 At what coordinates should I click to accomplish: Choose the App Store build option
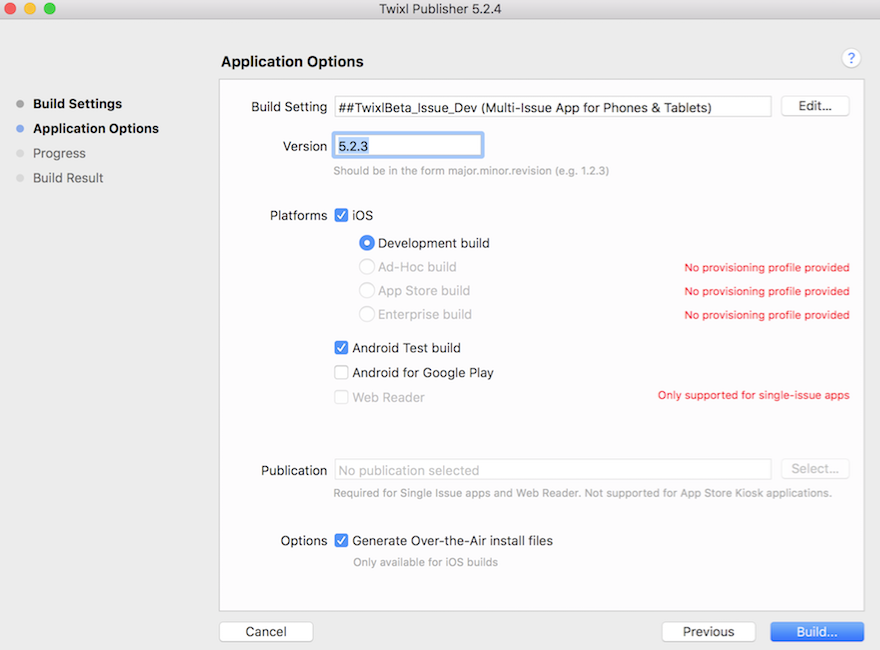click(x=366, y=290)
